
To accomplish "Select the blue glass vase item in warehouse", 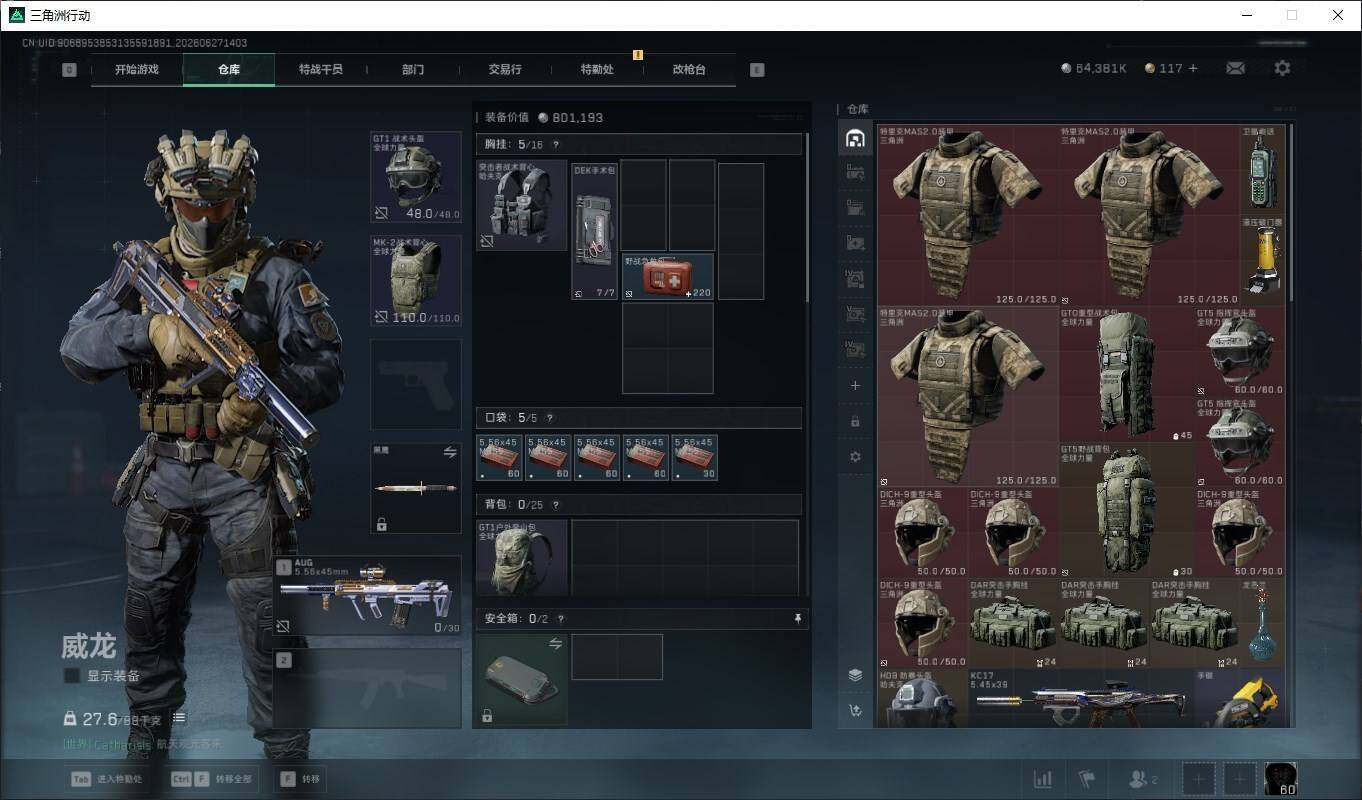I will pos(1262,623).
